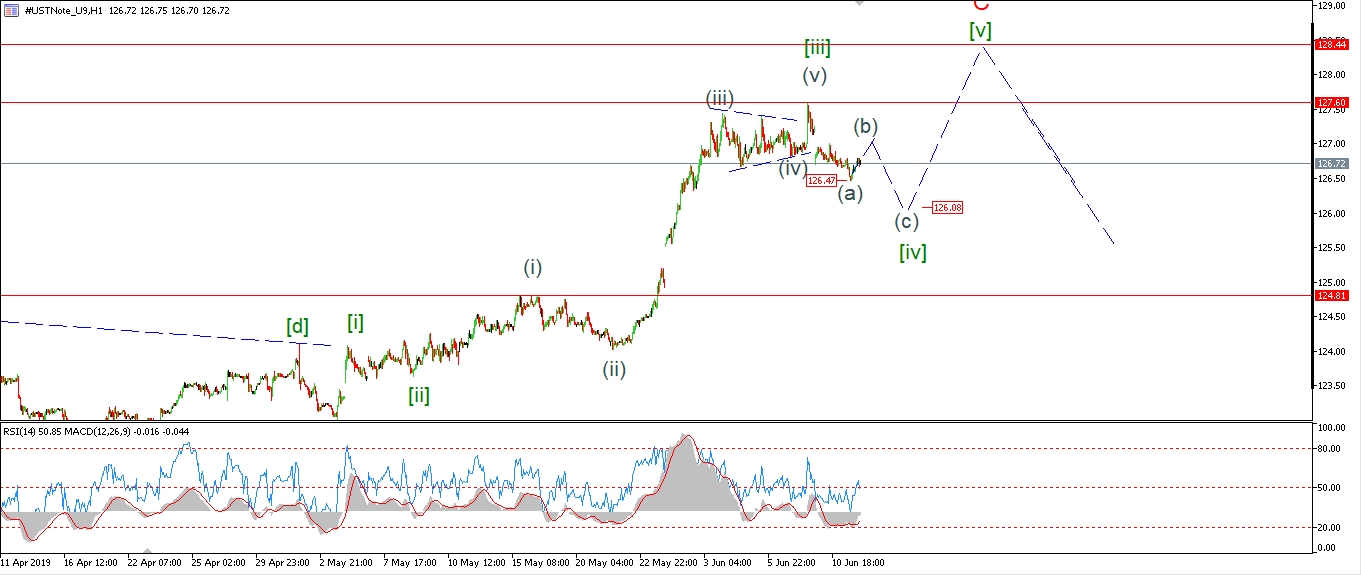The height and width of the screenshot is (575, 1362).
Task: Click the RSI(14) MACD indicator label
Action: (97, 431)
